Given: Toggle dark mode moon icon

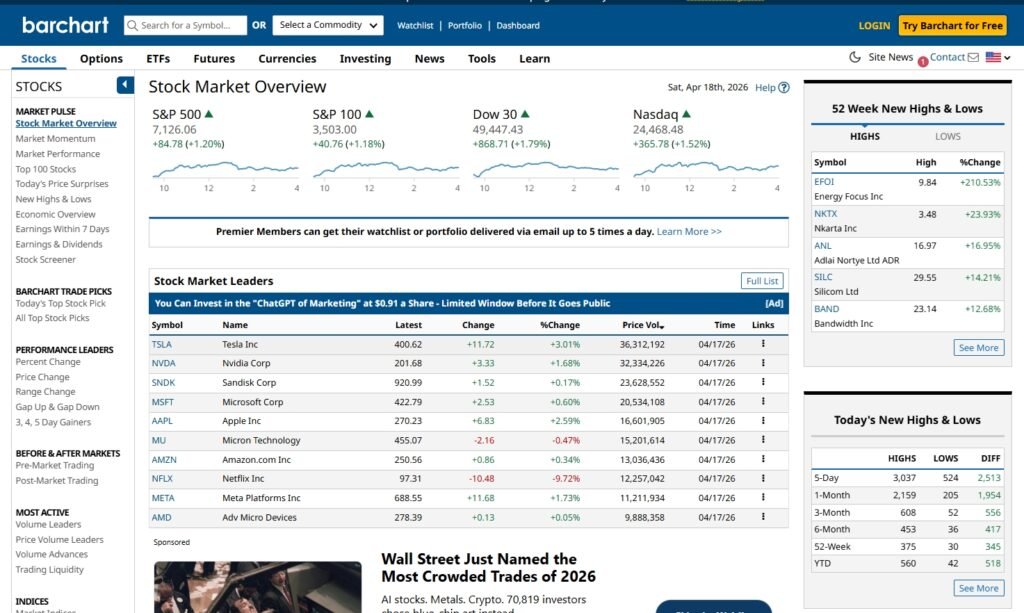Looking at the screenshot, I should click(x=855, y=57).
